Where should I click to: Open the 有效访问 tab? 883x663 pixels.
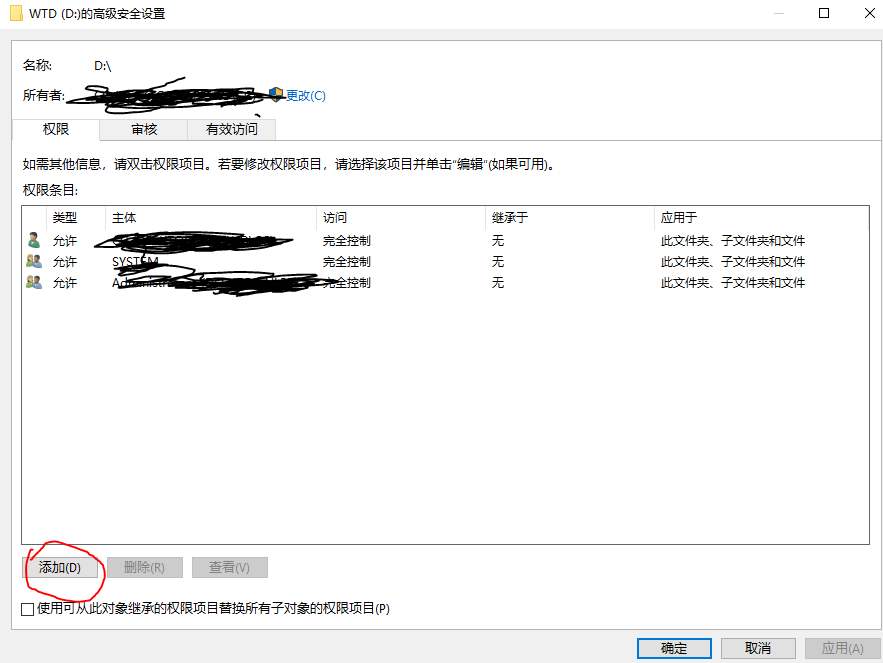[231, 130]
